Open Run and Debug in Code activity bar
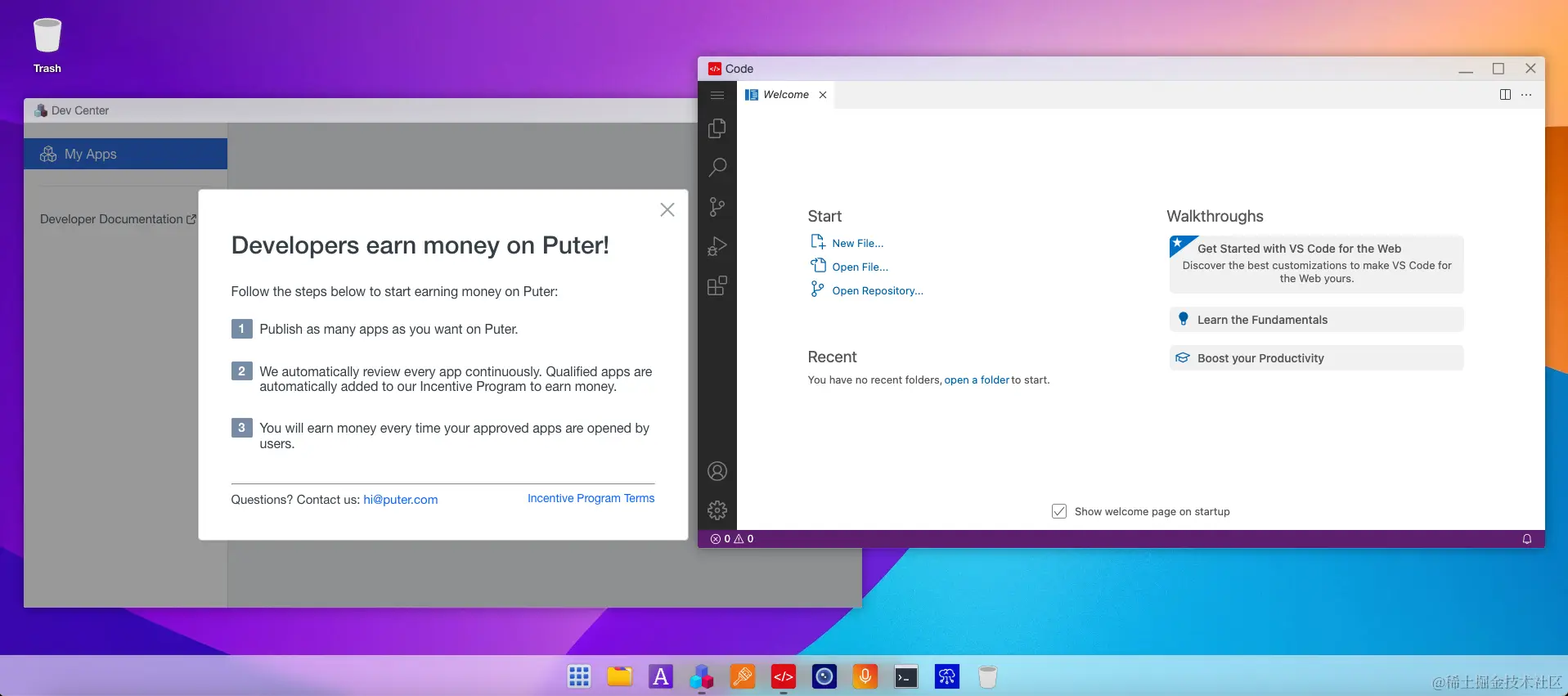The height and width of the screenshot is (696, 1568). (x=717, y=246)
